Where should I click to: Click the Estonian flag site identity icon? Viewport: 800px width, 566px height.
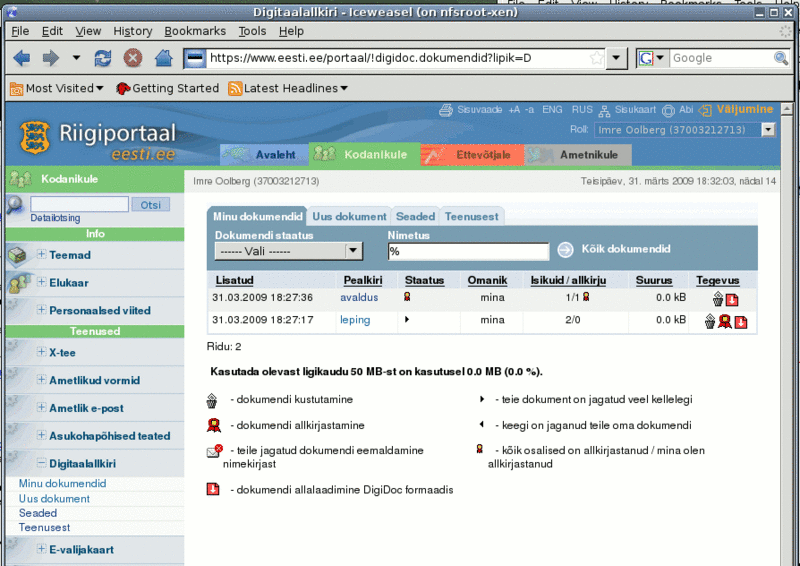(195, 58)
